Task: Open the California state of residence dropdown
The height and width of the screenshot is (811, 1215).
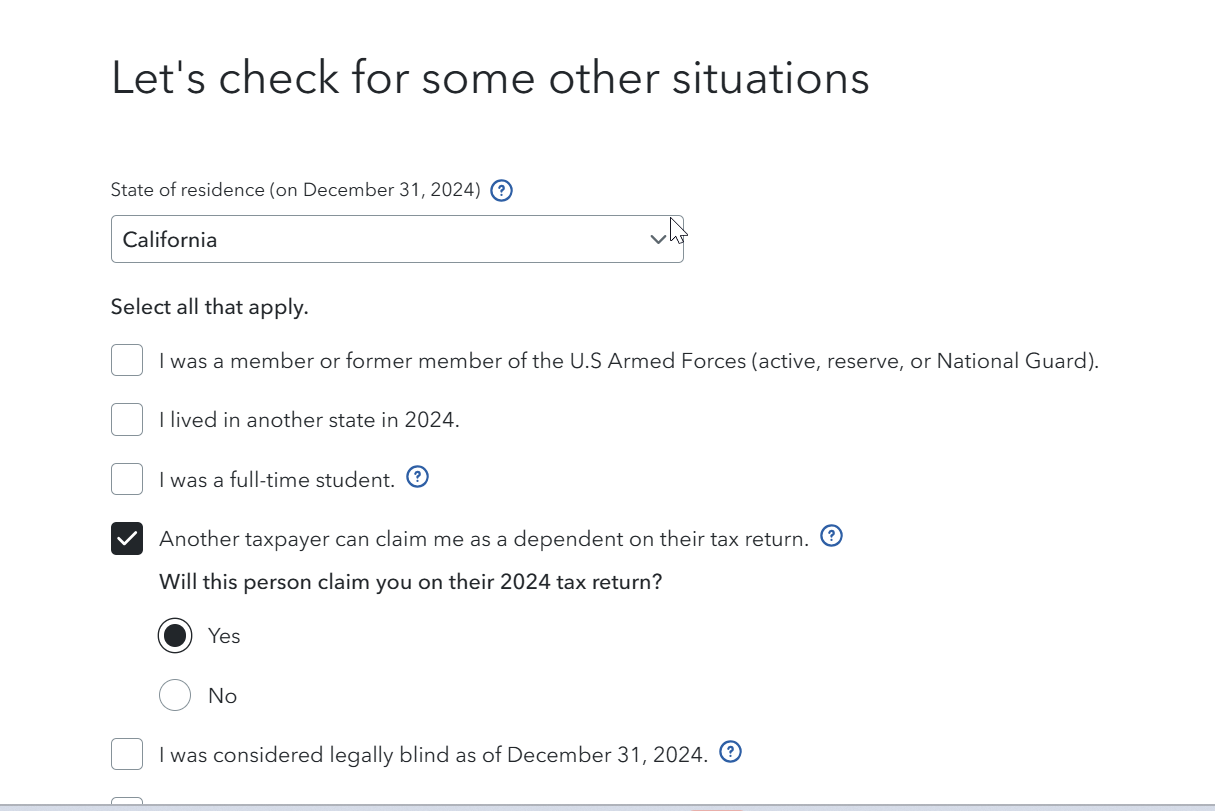Action: pos(380,240)
